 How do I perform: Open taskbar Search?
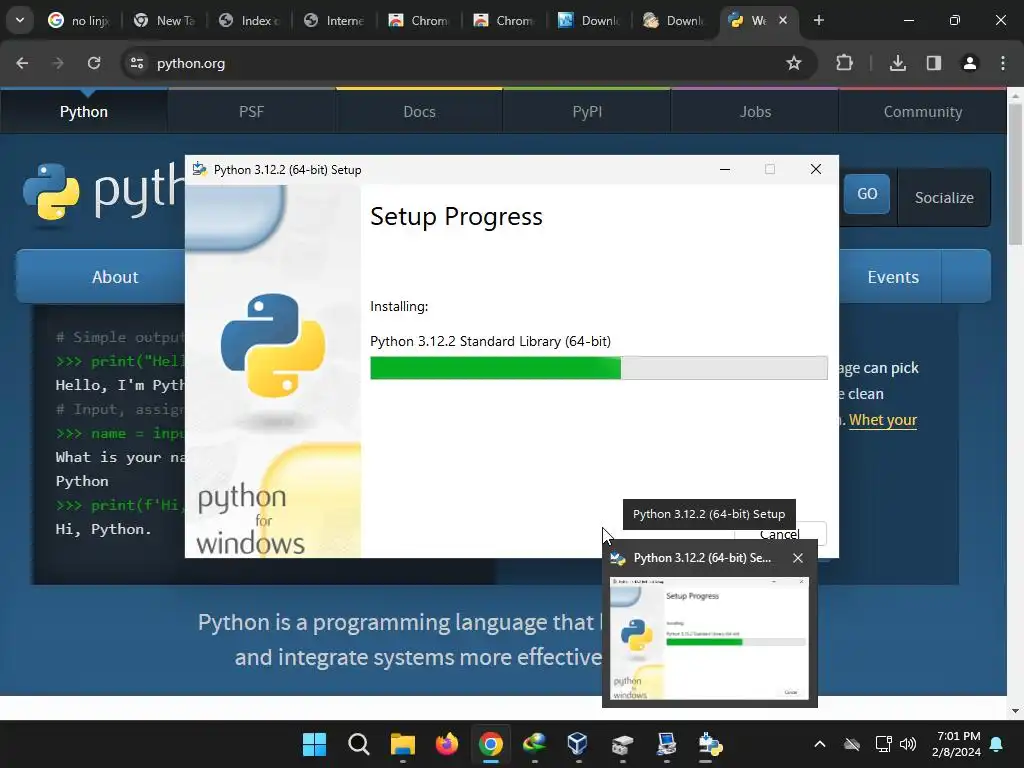pyautogui.click(x=359, y=744)
